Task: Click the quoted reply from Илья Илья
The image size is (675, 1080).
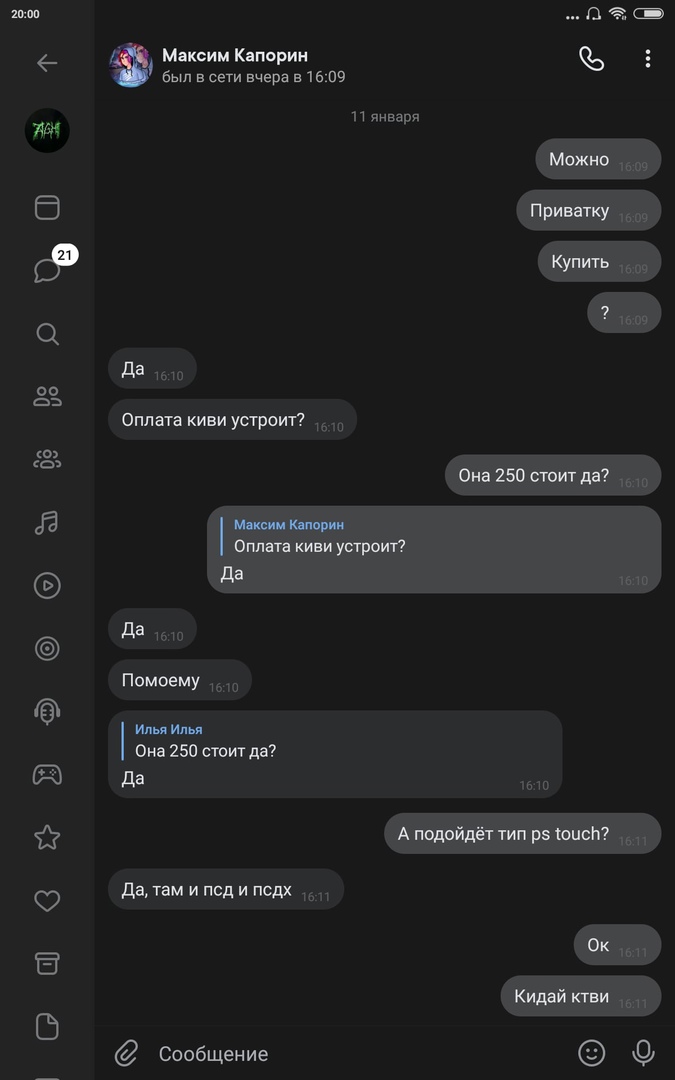Action: coord(205,741)
